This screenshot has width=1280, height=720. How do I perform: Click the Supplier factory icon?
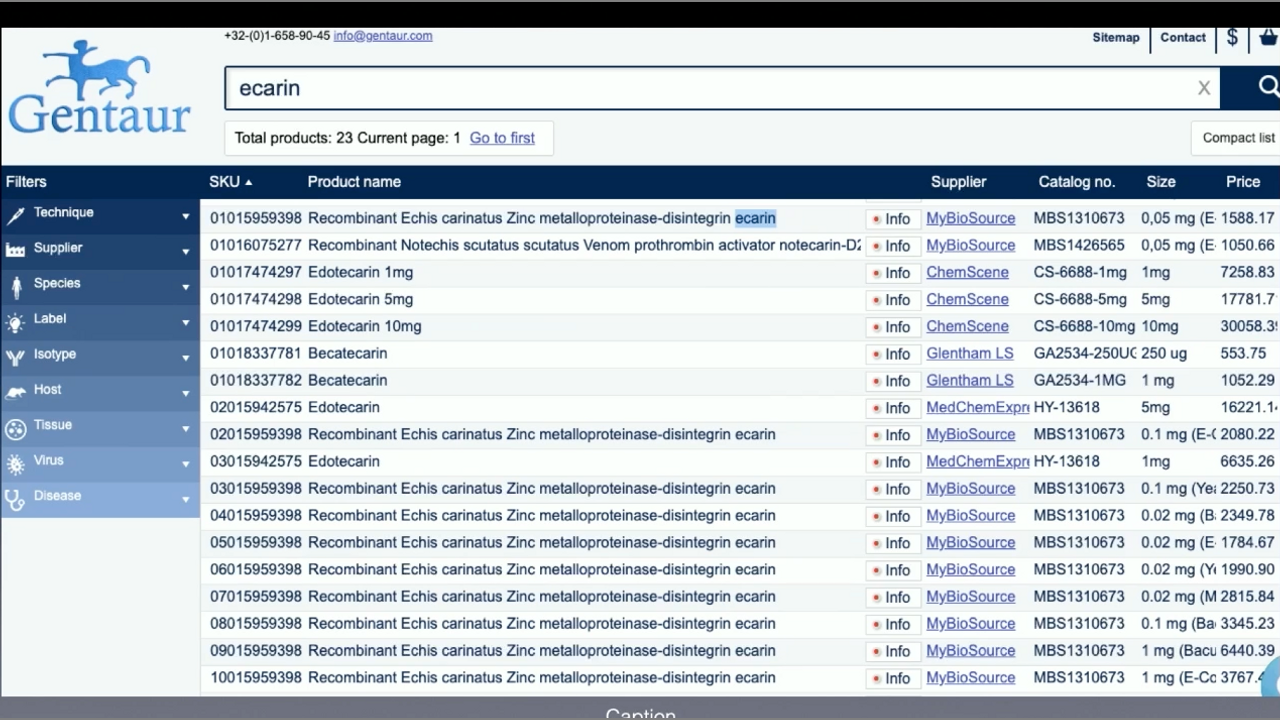(16, 250)
